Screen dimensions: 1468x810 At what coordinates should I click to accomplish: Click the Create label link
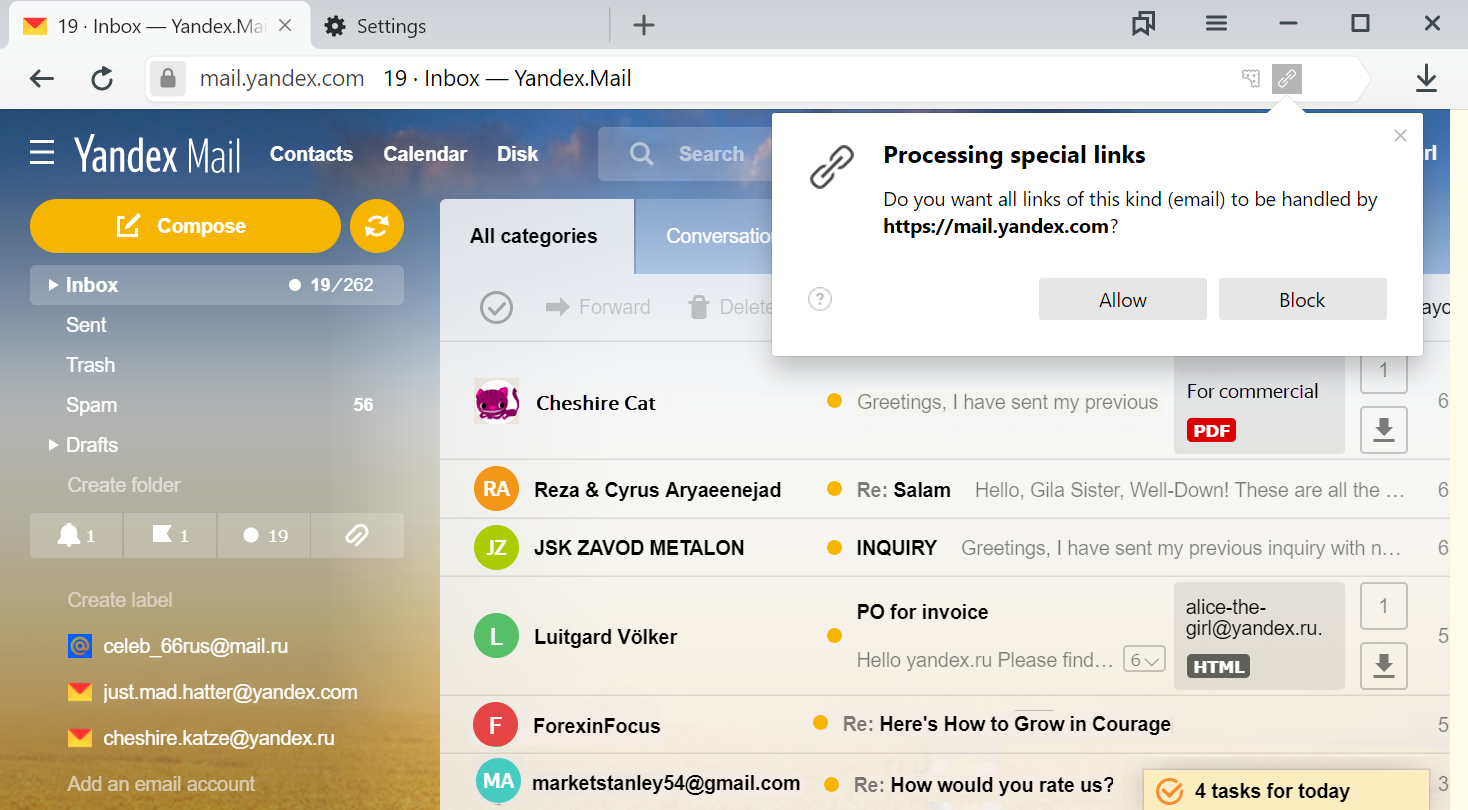(120, 600)
